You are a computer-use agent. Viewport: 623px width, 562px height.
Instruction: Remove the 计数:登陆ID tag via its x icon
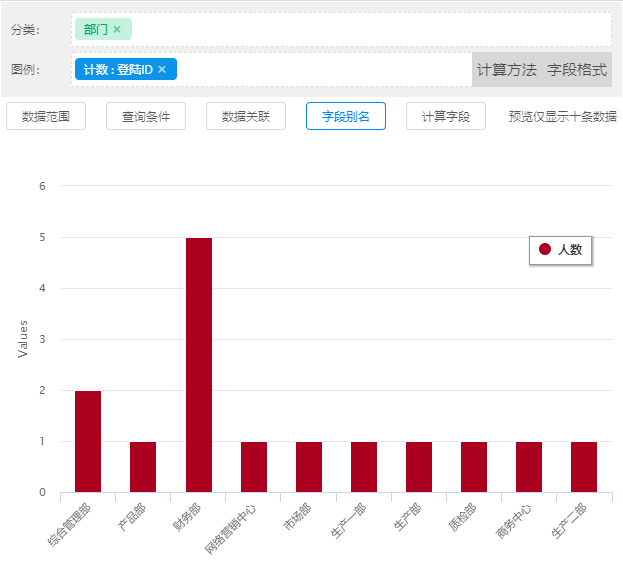point(162,70)
